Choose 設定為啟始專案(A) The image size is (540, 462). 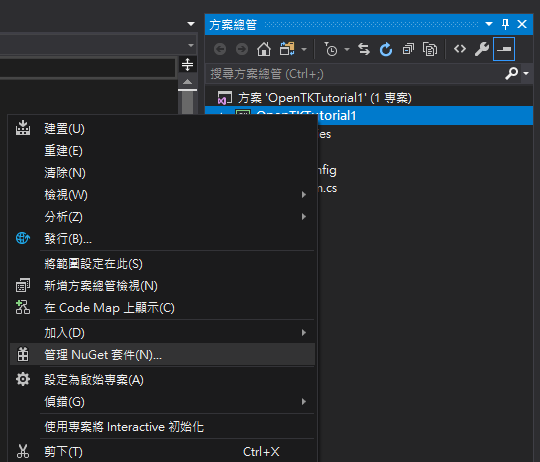(162, 380)
